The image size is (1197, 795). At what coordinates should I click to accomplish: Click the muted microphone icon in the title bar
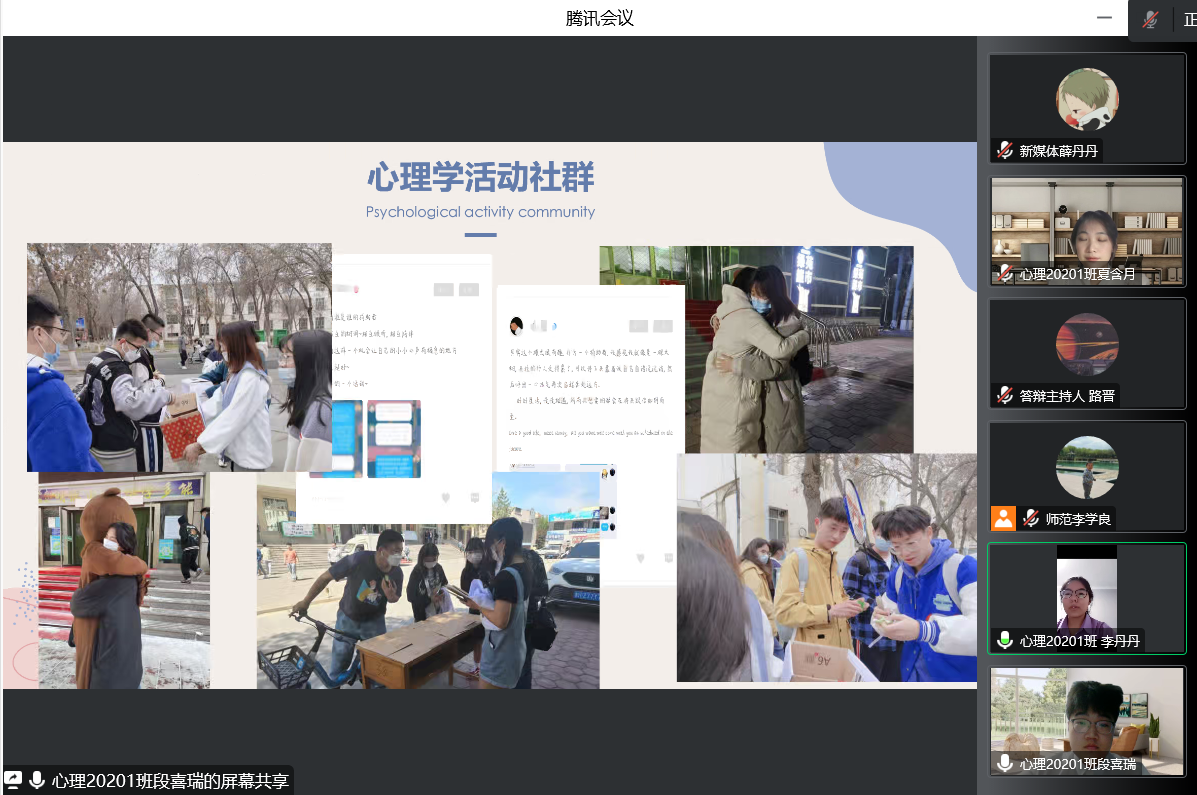point(1150,19)
